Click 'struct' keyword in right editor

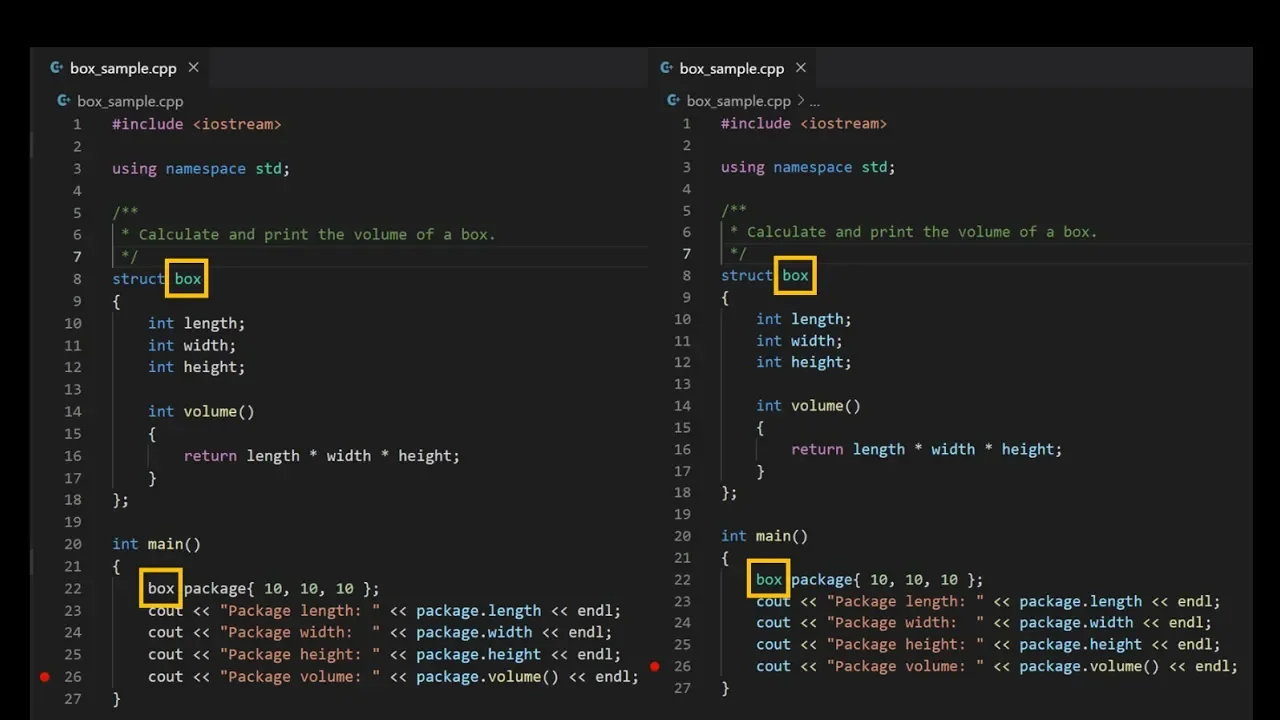point(747,275)
